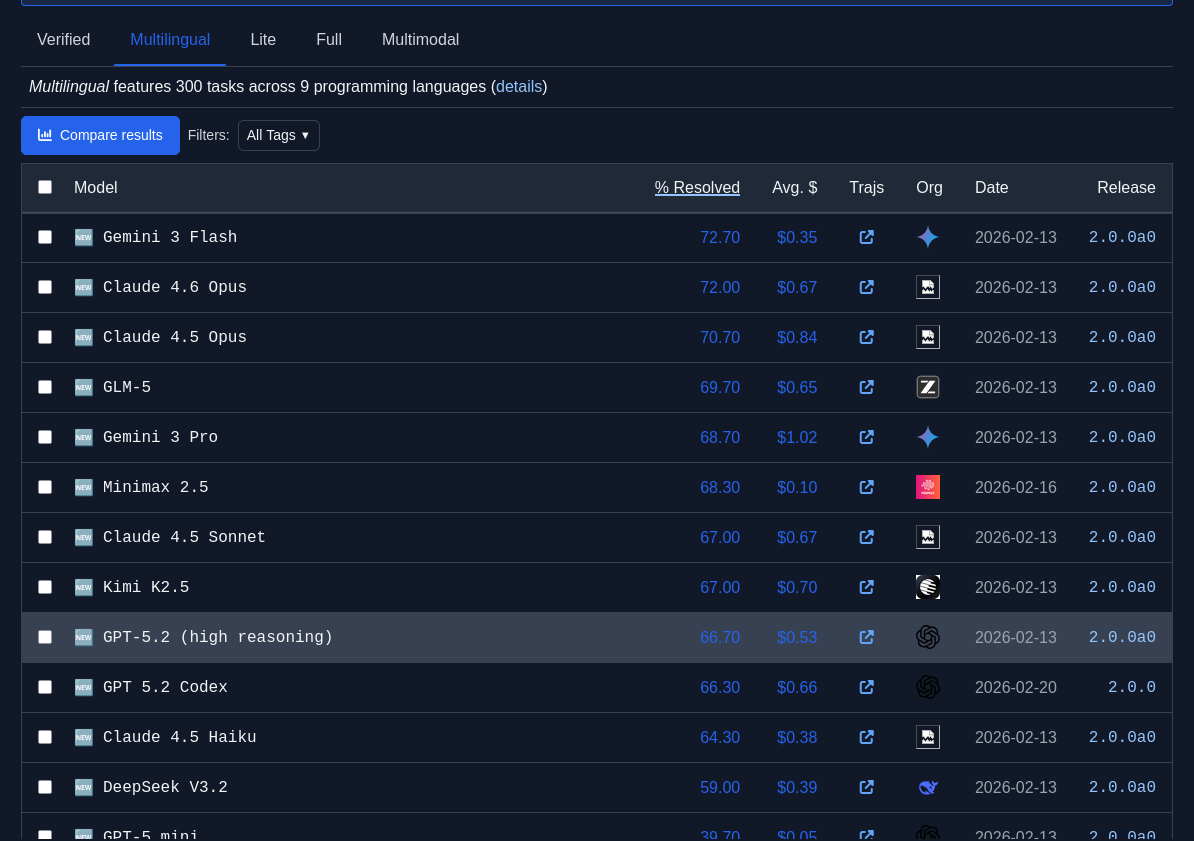Open the All Tags filter dropdown

[x=278, y=135]
